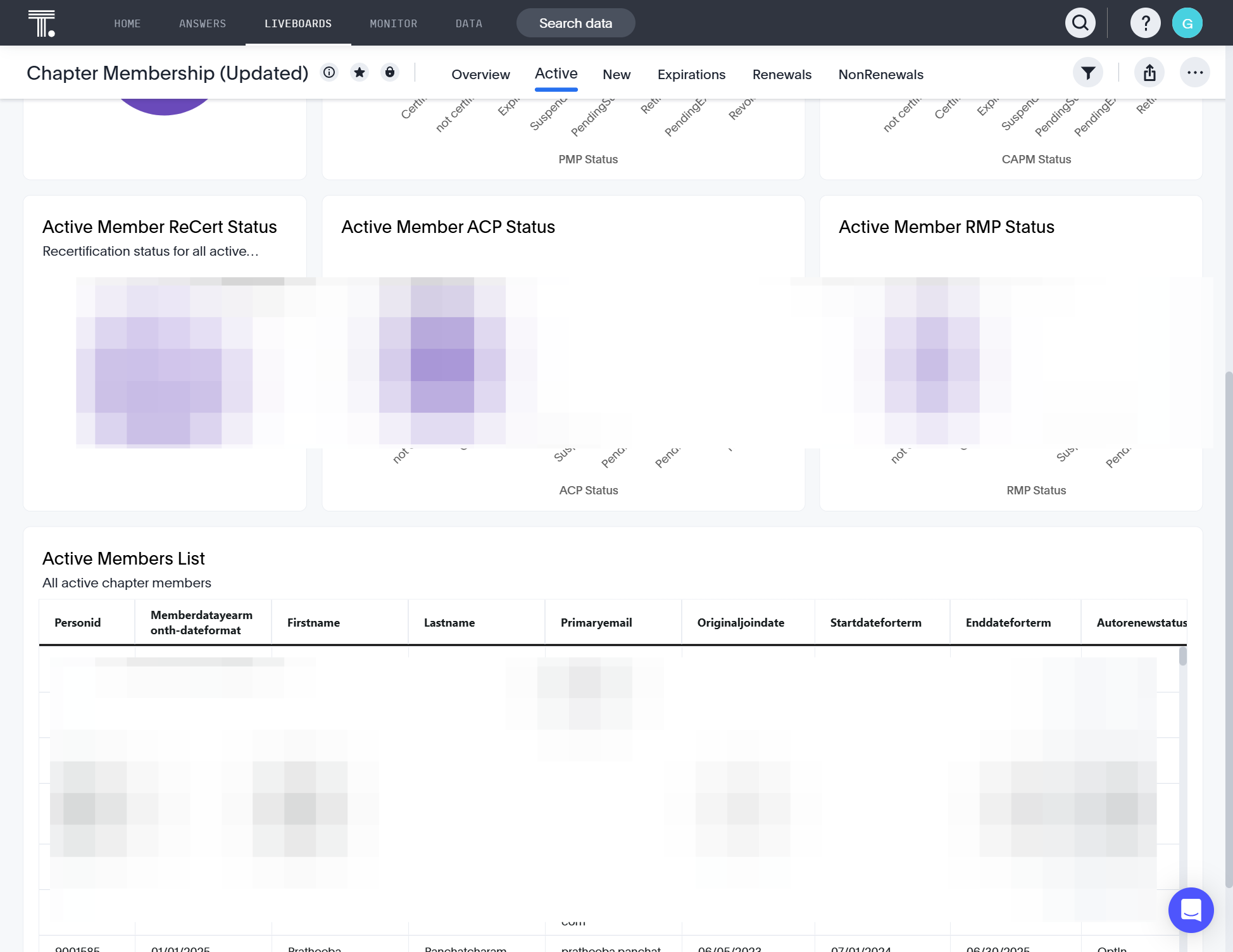Open the chat support bubble
Image resolution: width=1233 pixels, height=952 pixels.
click(x=1191, y=910)
